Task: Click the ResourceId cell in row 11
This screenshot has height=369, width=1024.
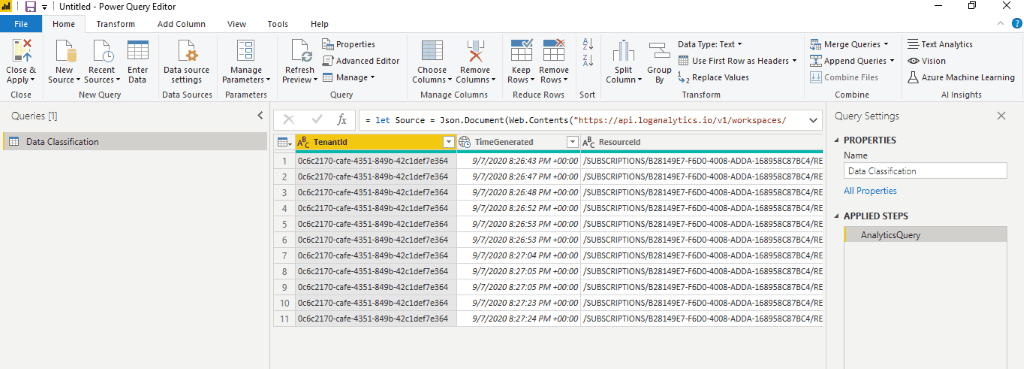Action: click(x=701, y=319)
